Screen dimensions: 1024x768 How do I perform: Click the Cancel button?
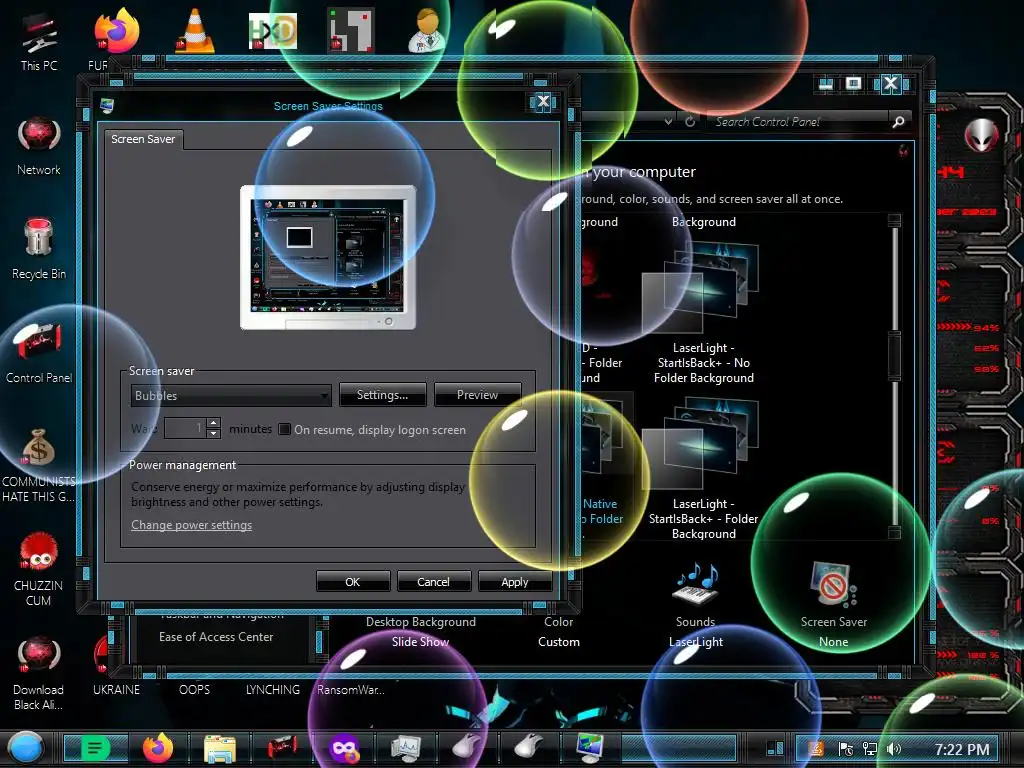pos(434,581)
